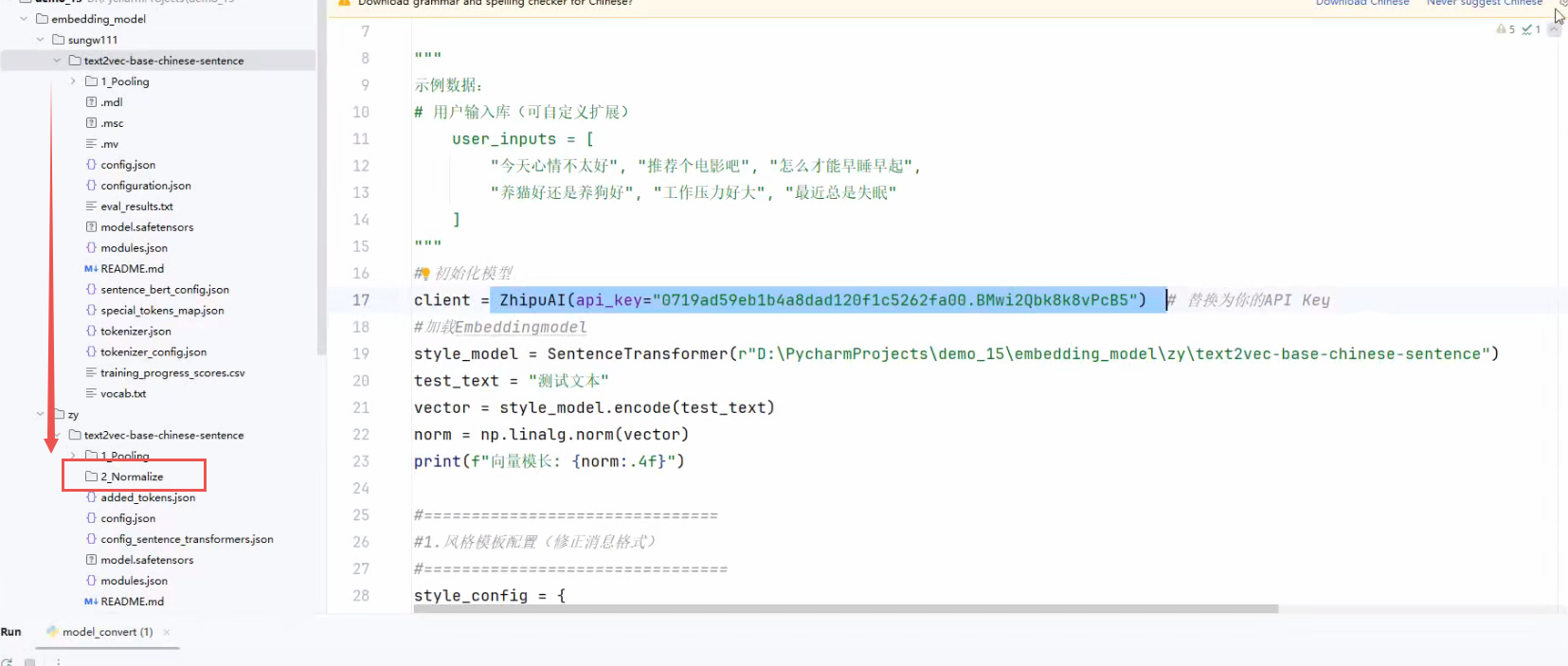Select the vocab.txt file
1568x666 pixels.
(123, 394)
